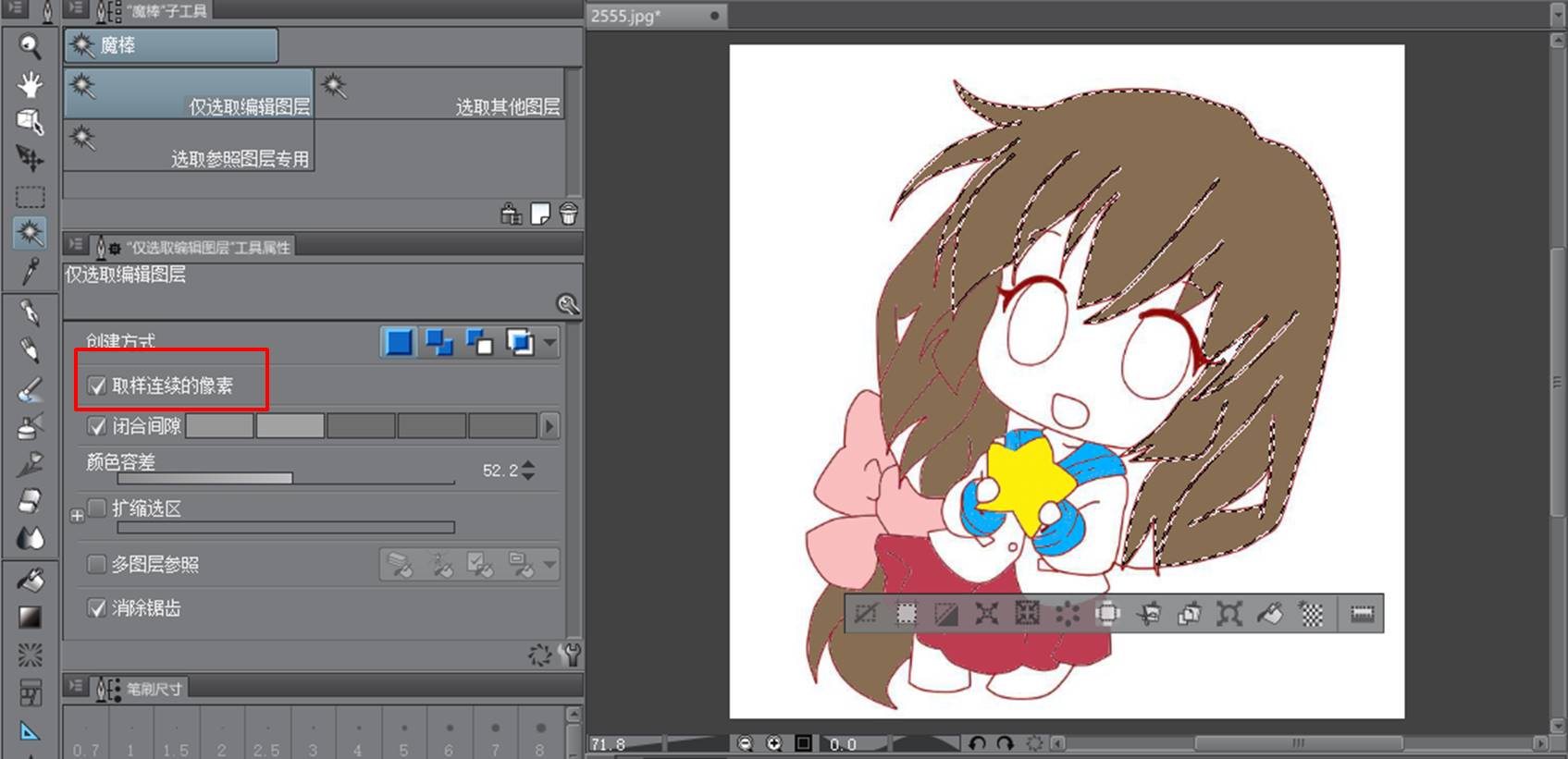Select the Eyedropper tool
Image resolution: width=1568 pixels, height=759 pixels.
(30, 271)
